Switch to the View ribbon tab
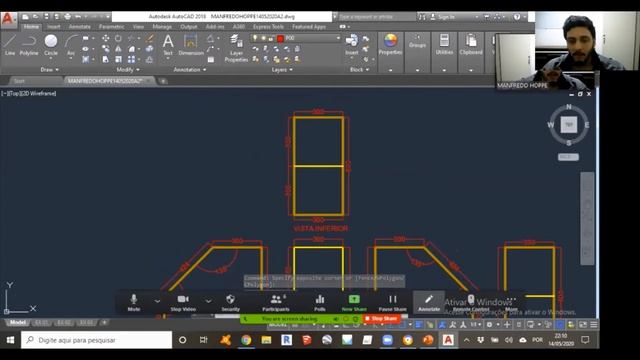The image size is (640, 360). (138, 27)
